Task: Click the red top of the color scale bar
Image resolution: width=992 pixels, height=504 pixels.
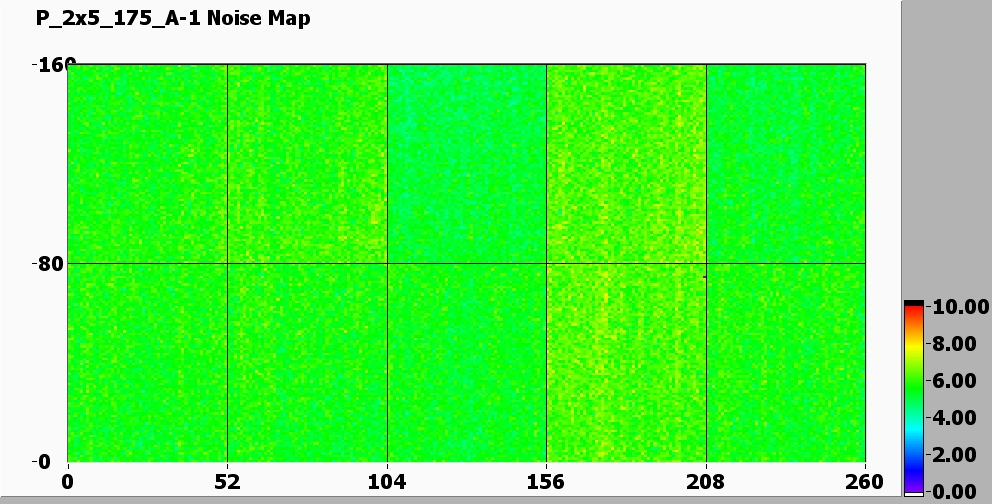Action: click(x=913, y=311)
